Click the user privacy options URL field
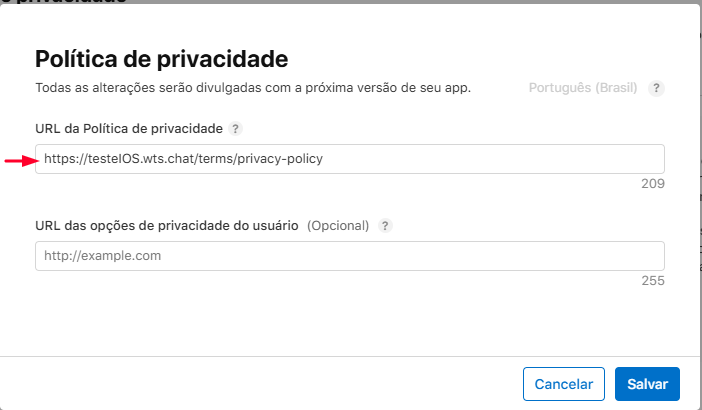The image size is (702, 410). pyautogui.click(x=350, y=256)
